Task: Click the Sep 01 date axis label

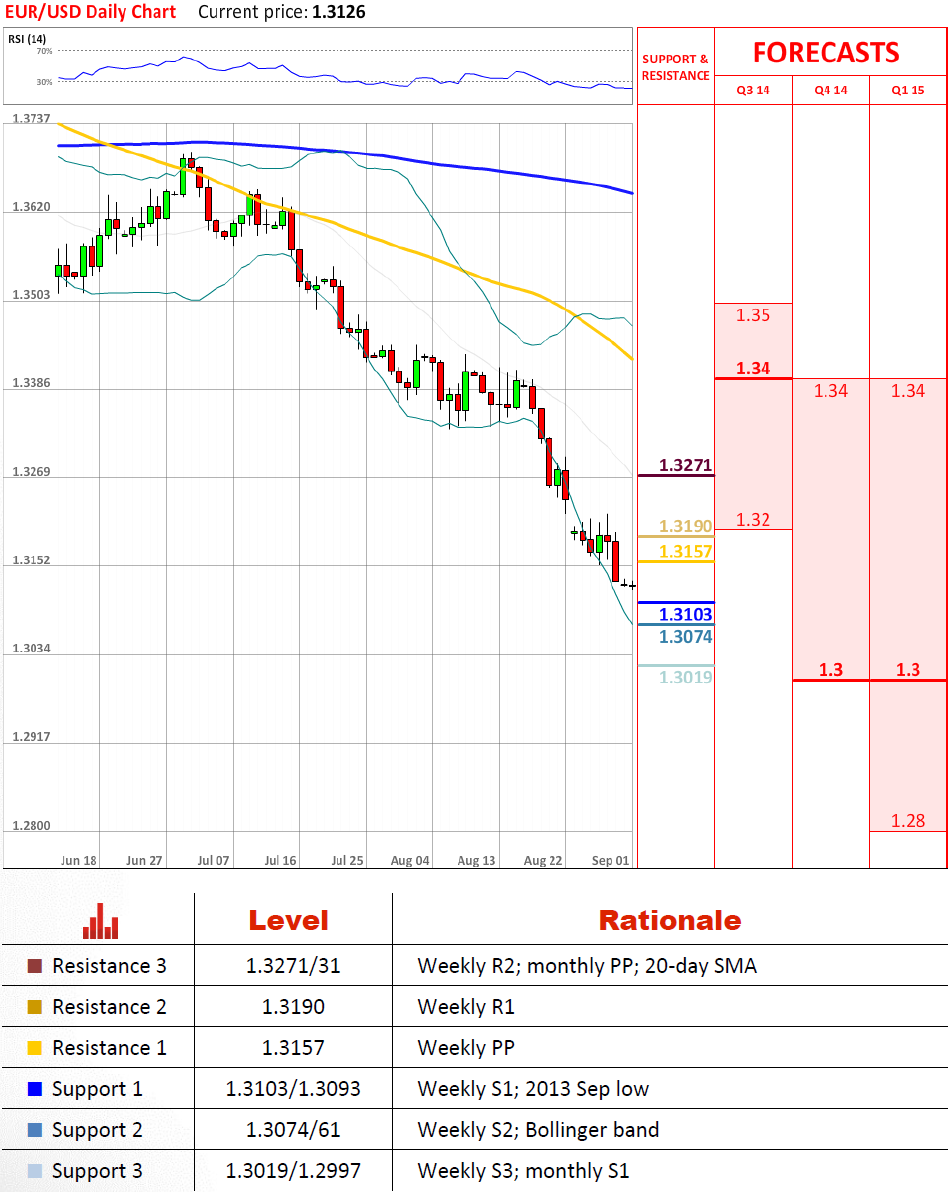Action: point(610,861)
